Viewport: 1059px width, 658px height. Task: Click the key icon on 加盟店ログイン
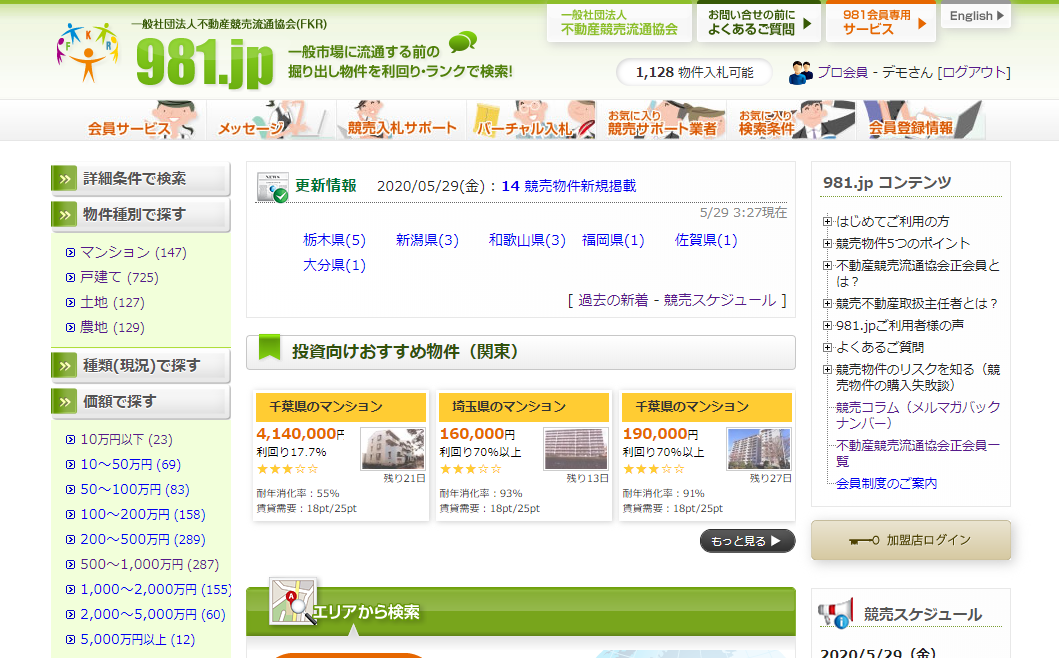click(x=864, y=540)
